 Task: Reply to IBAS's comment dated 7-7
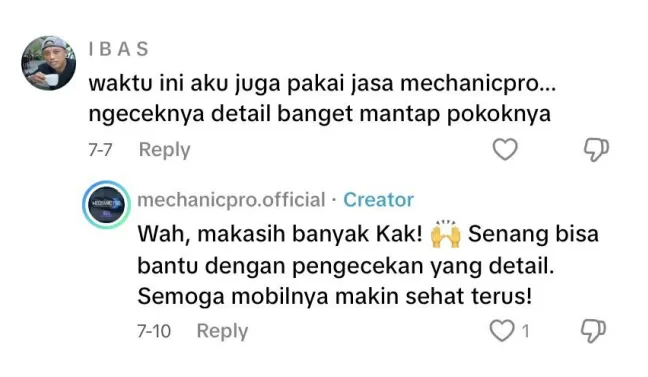(164, 149)
